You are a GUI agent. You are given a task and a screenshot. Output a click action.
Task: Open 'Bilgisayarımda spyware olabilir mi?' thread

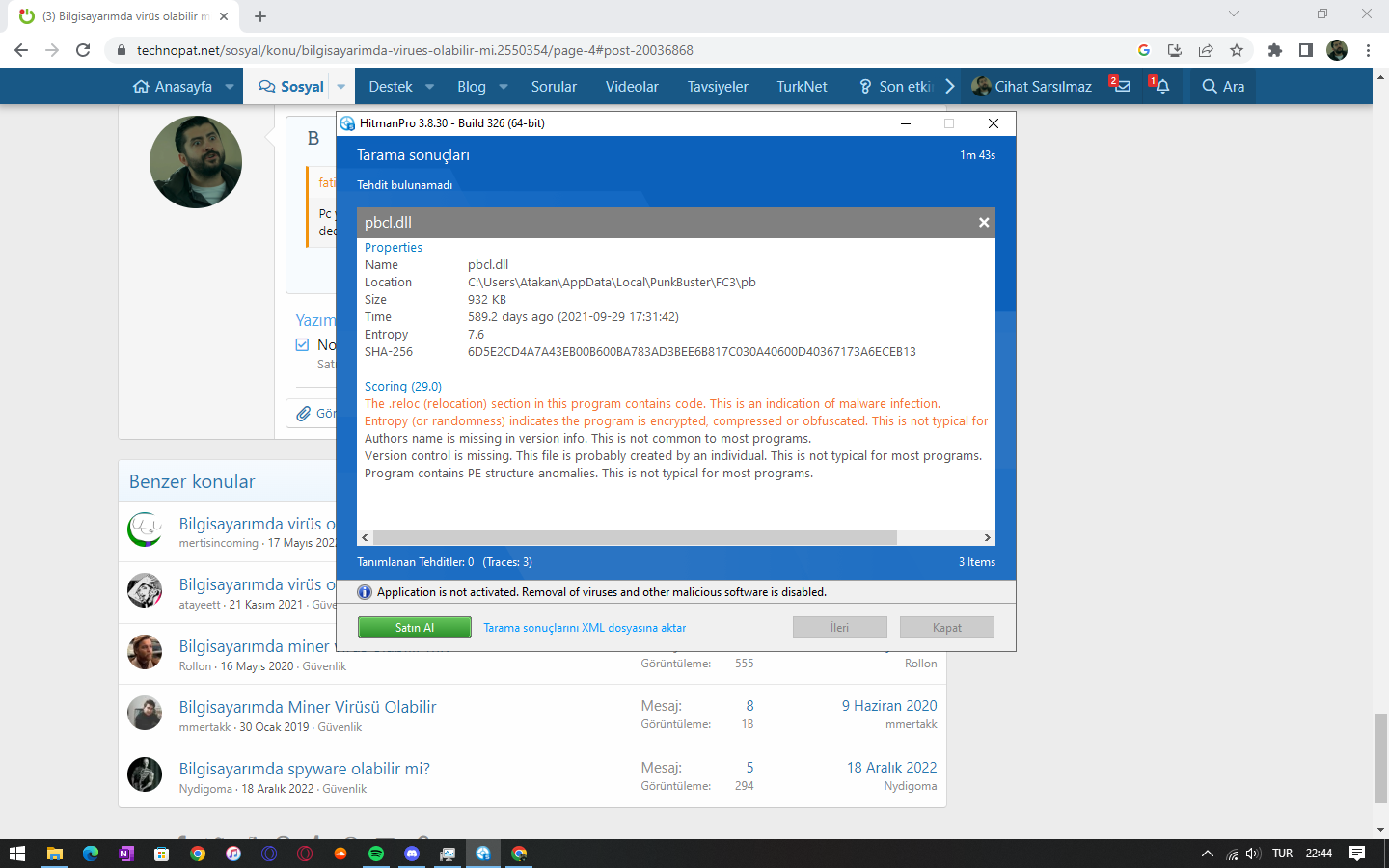[x=305, y=769]
